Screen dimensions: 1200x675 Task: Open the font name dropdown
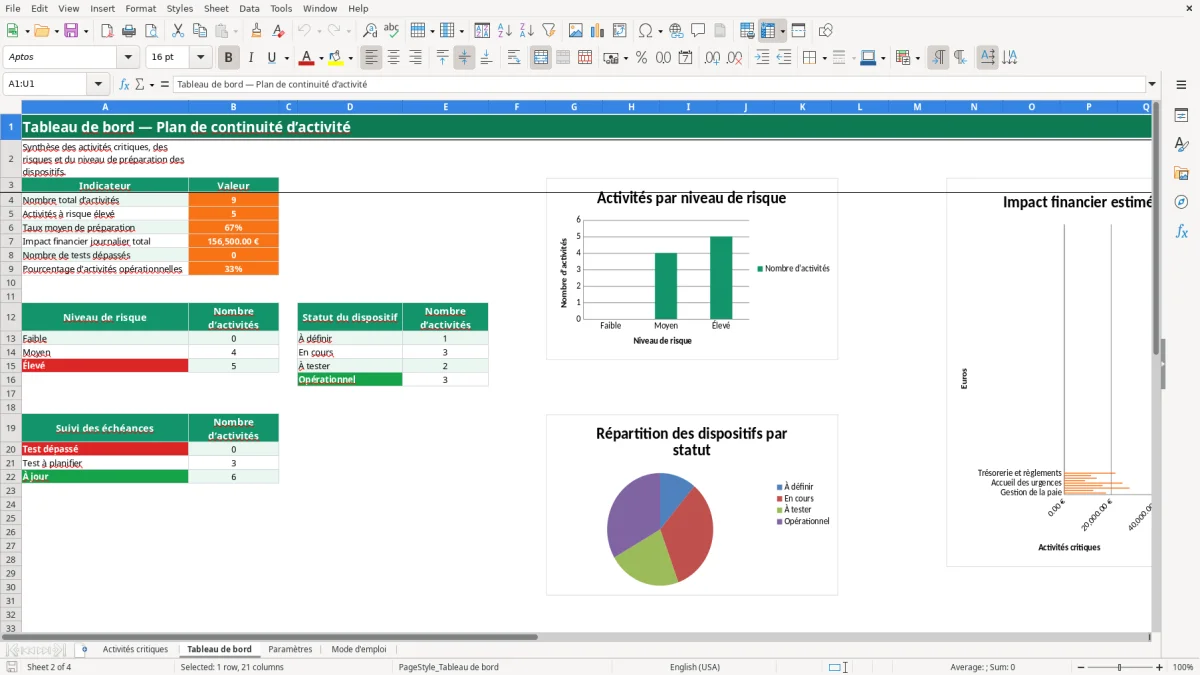[x=129, y=58]
